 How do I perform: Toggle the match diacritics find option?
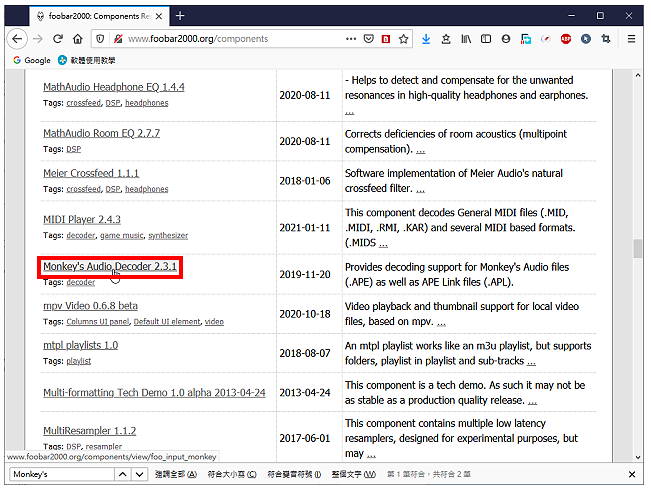(294, 474)
